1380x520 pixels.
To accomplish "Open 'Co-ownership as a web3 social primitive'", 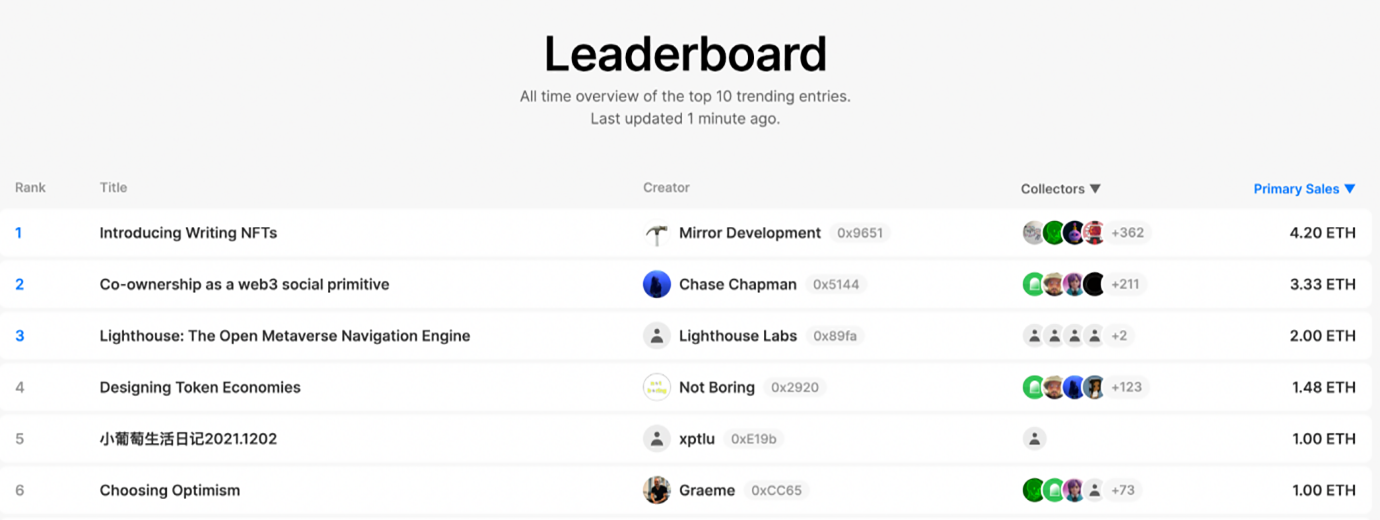I will (244, 285).
